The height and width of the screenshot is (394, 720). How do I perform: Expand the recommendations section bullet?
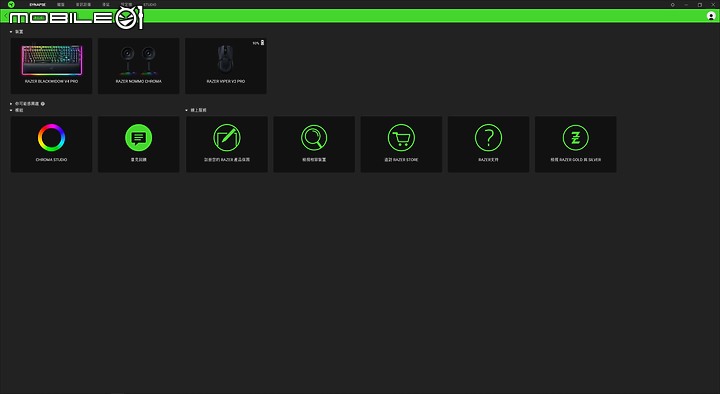tap(11, 104)
